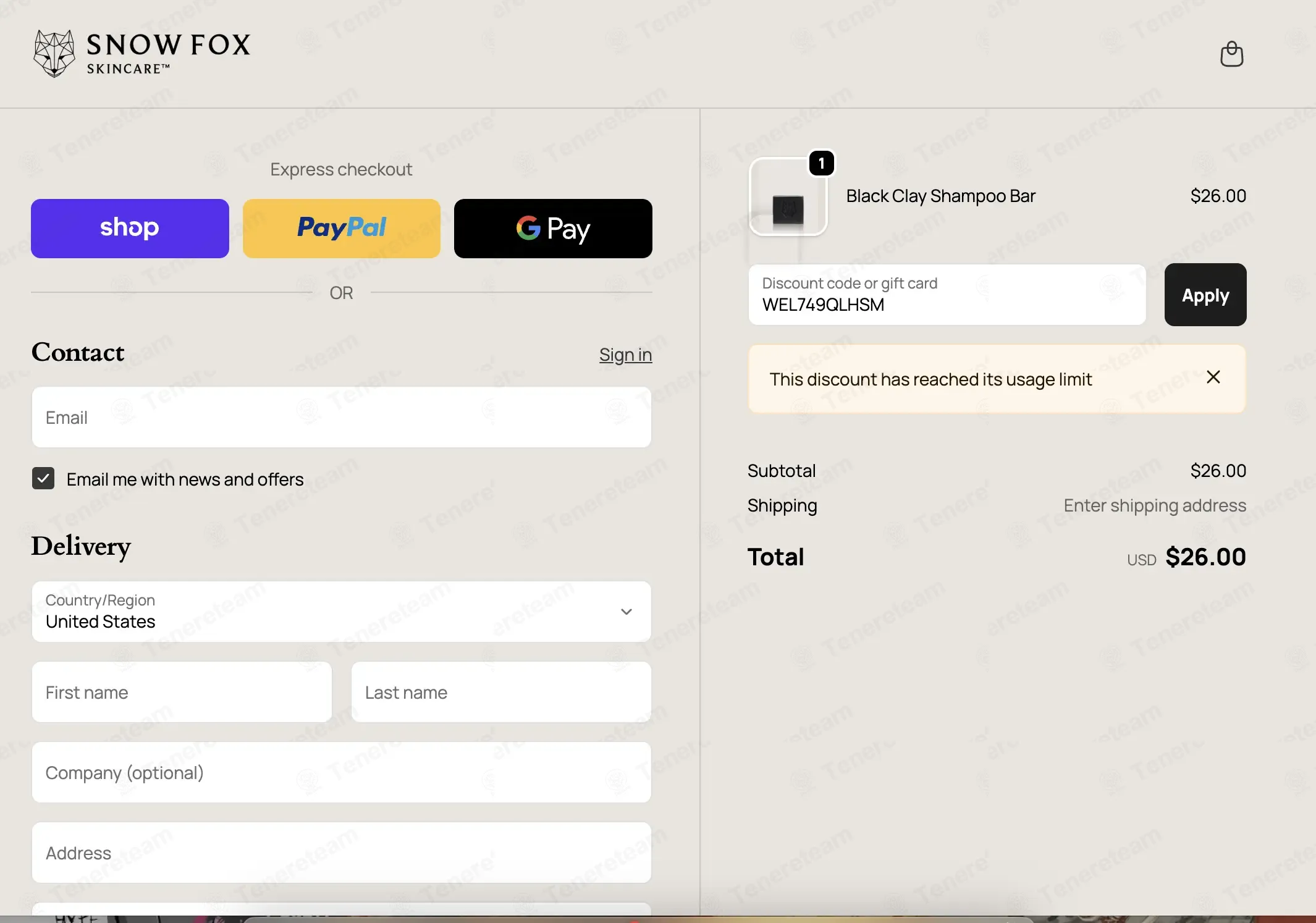Dismiss the discount usage limit message
Viewport: 1316px width, 923px height.
click(1213, 377)
